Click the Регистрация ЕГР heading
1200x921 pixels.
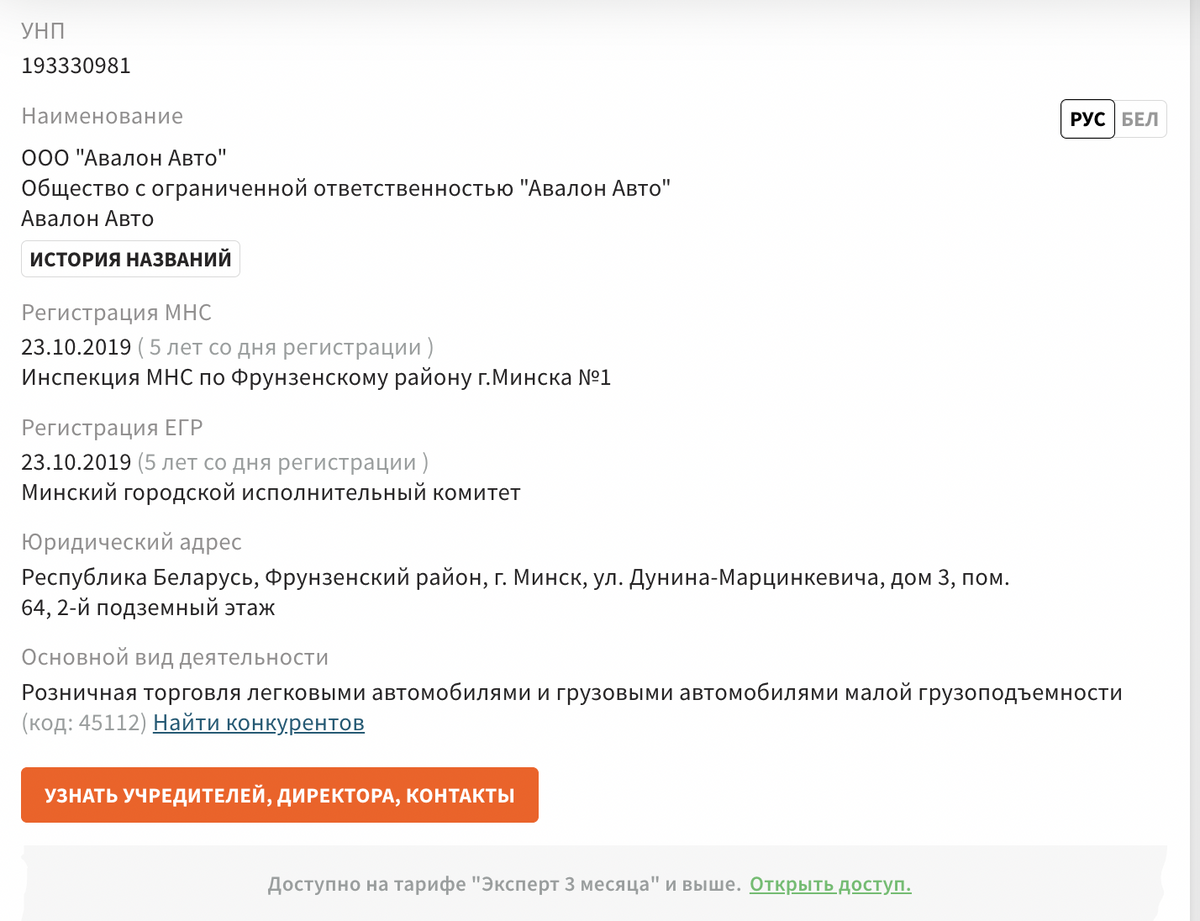click(112, 428)
